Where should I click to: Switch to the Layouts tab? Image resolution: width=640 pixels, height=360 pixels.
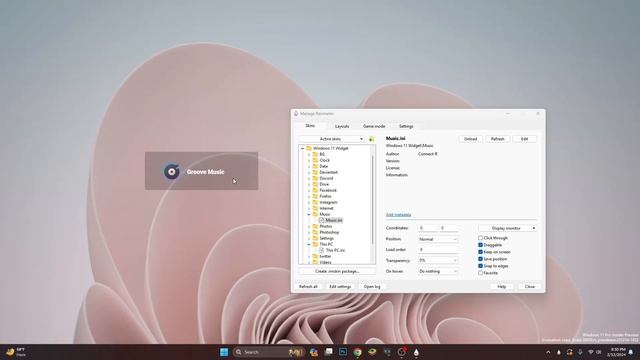click(342, 127)
